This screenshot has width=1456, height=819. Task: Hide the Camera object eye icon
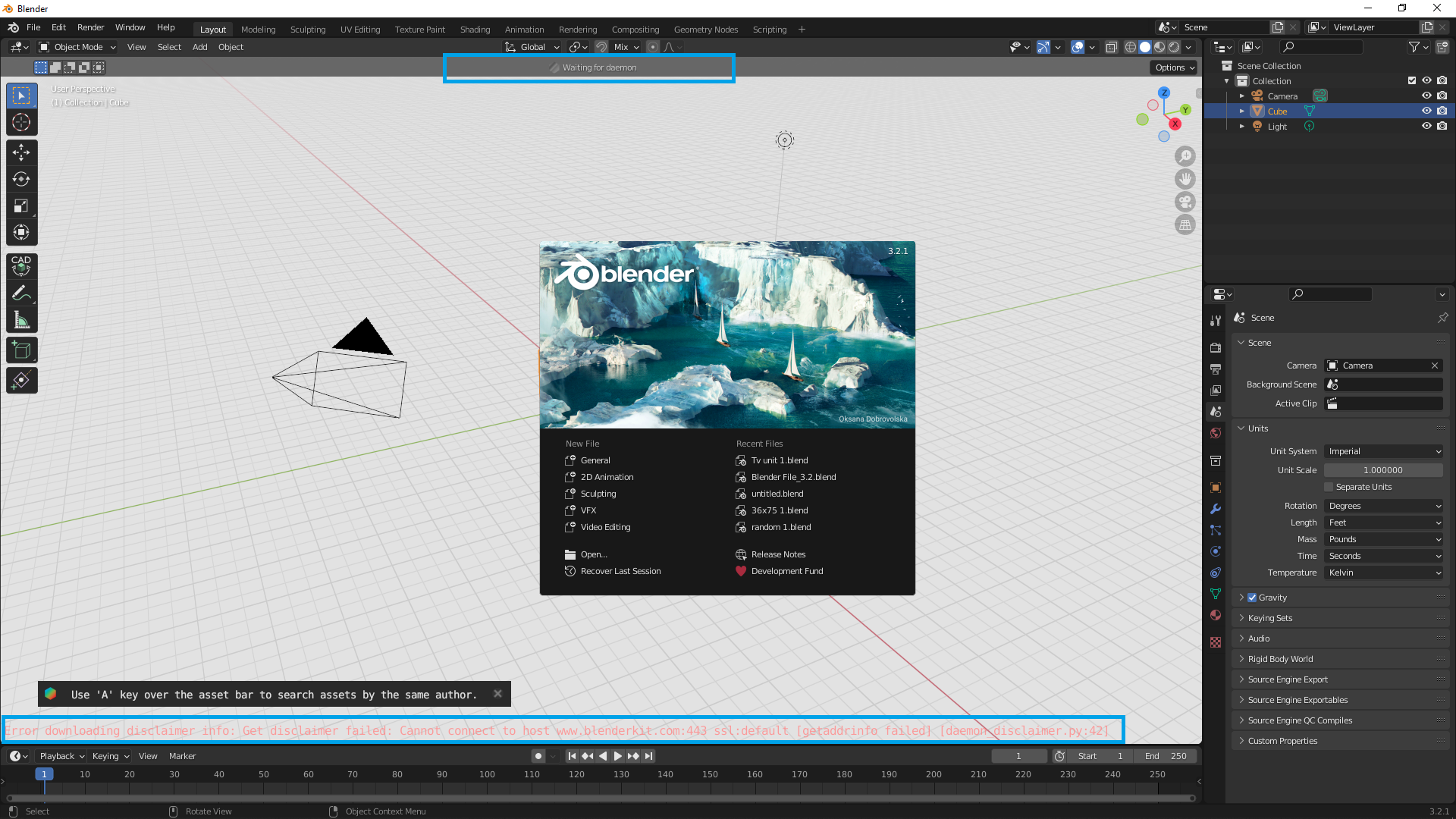point(1426,96)
